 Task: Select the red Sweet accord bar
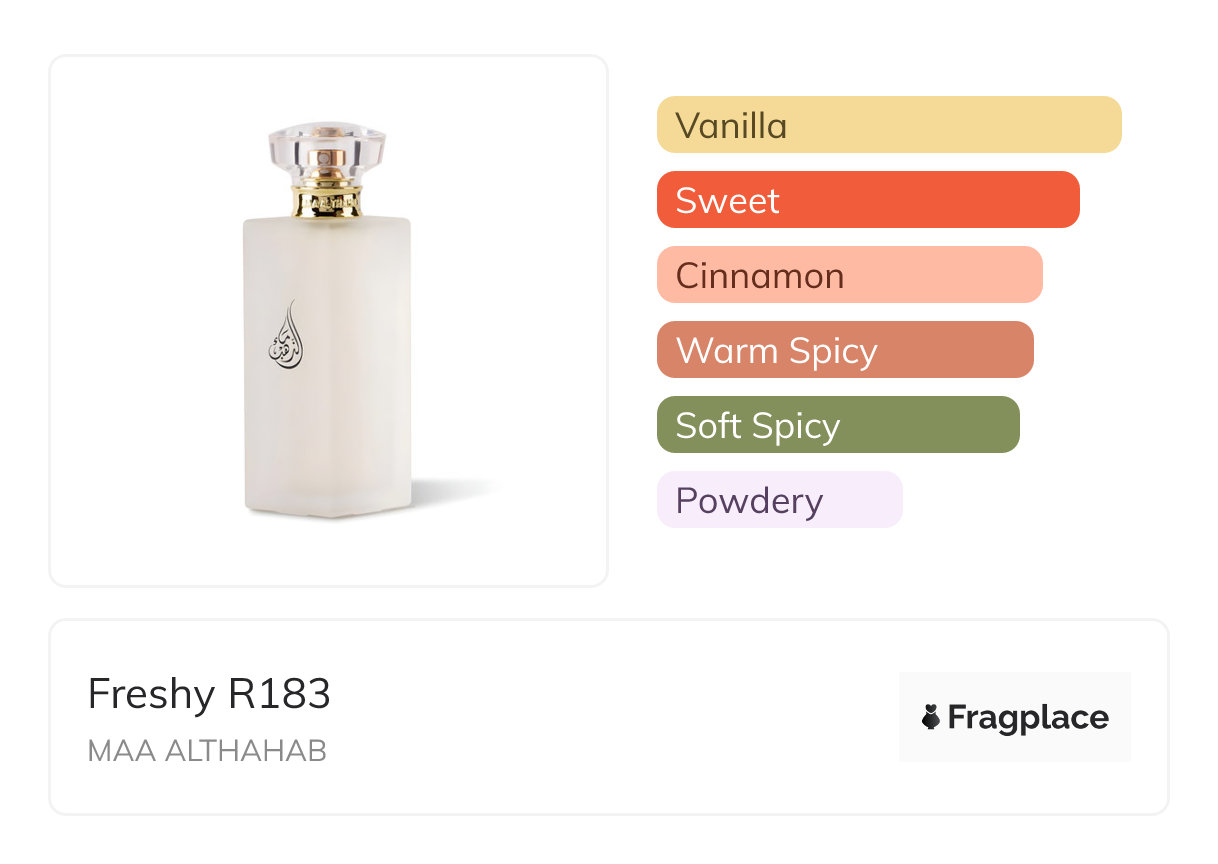click(x=867, y=200)
